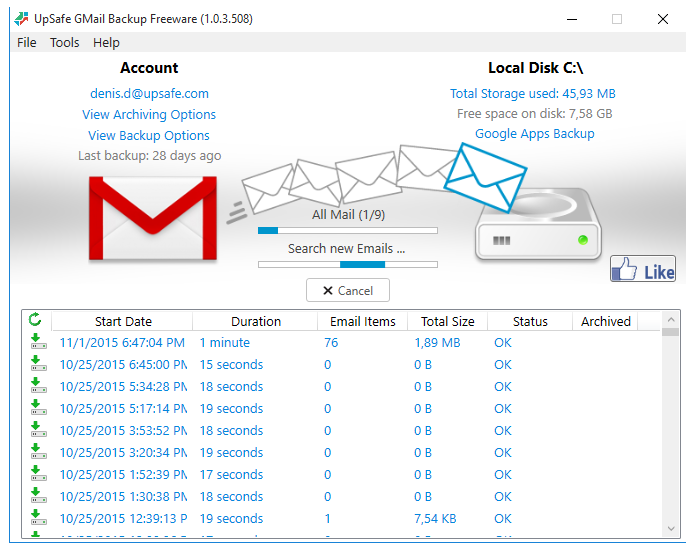Click the backup list scrollbar thumb
The width and height of the screenshot is (690, 546).
coord(671,332)
